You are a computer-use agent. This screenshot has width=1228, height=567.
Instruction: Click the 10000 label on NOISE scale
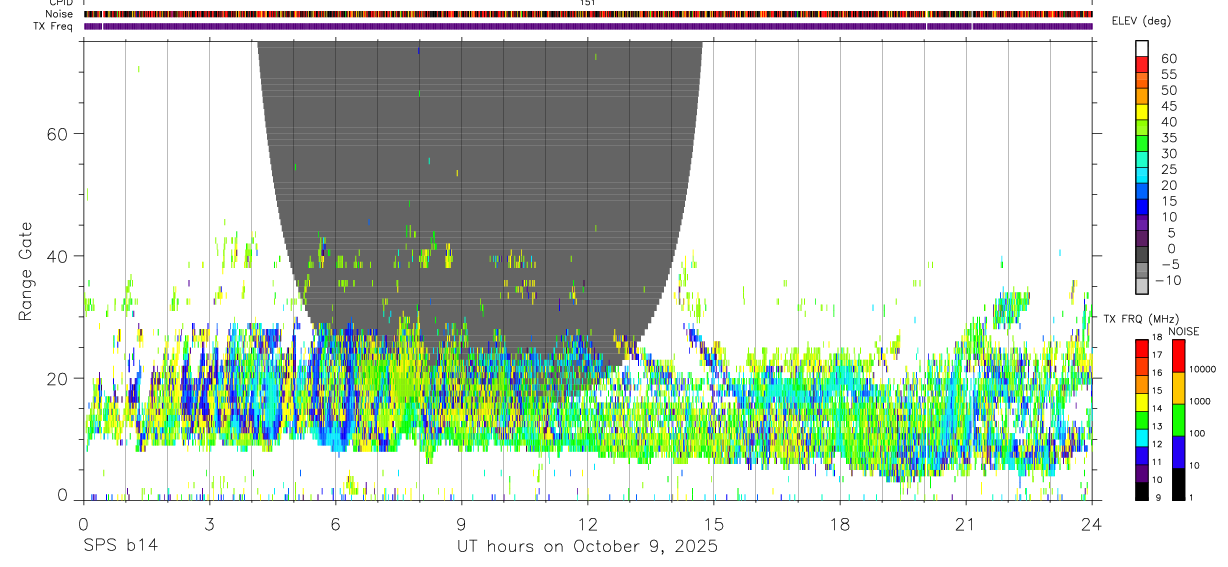click(1205, 369)
